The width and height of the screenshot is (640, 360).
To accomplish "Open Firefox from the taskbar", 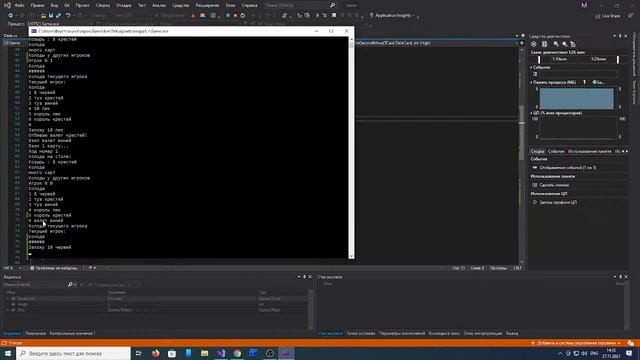I will tap(156, 353).
